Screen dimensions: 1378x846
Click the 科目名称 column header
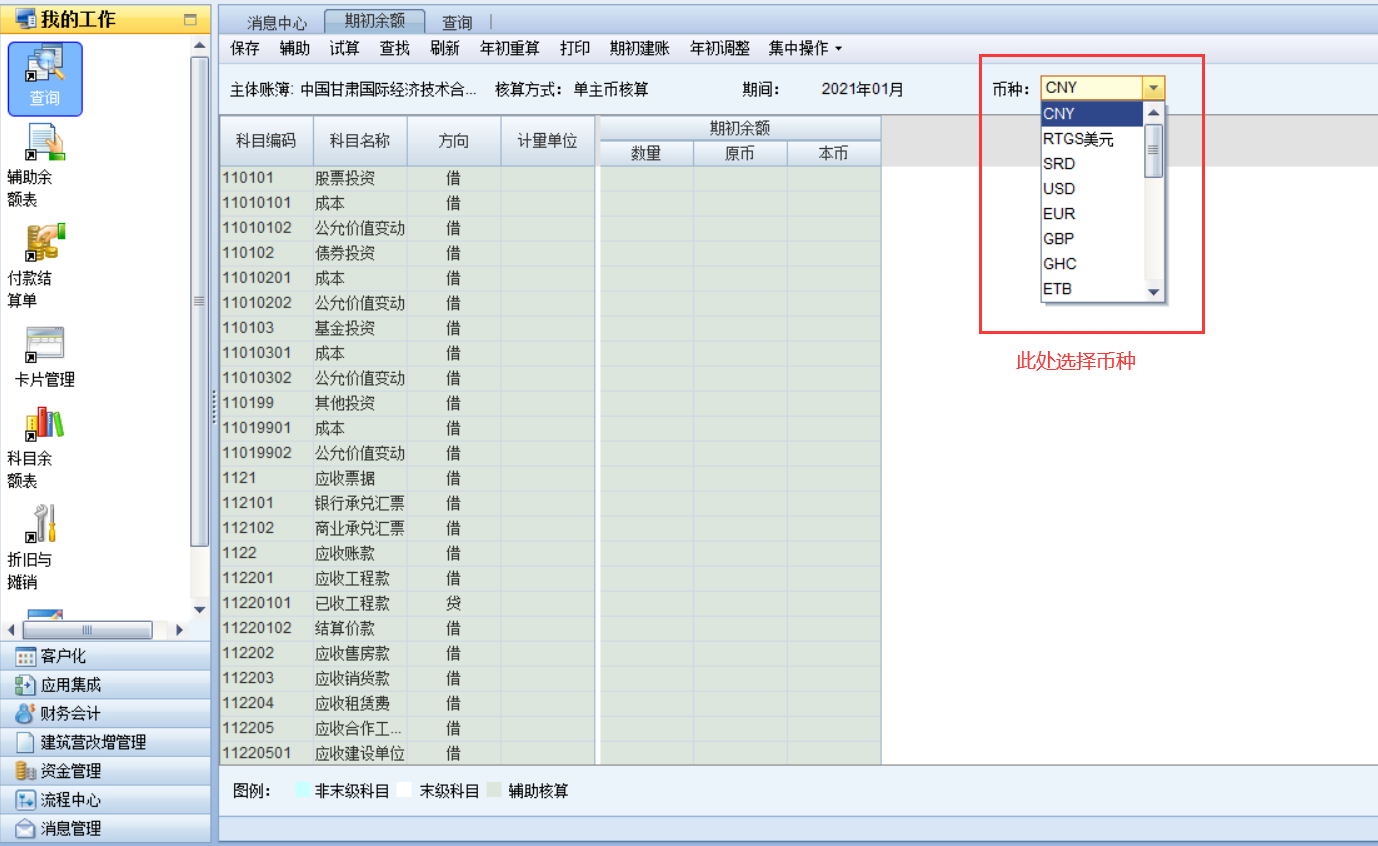click(360, 141)
